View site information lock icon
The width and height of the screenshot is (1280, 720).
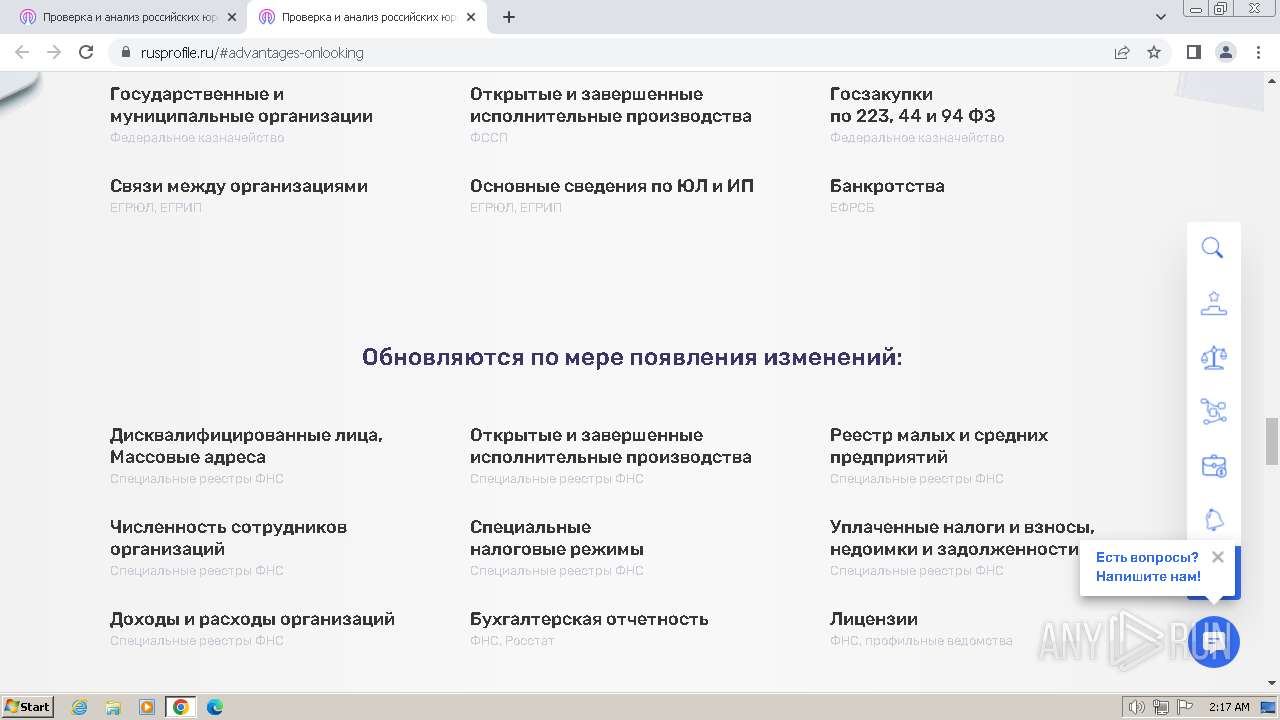(x=125, y=52)
